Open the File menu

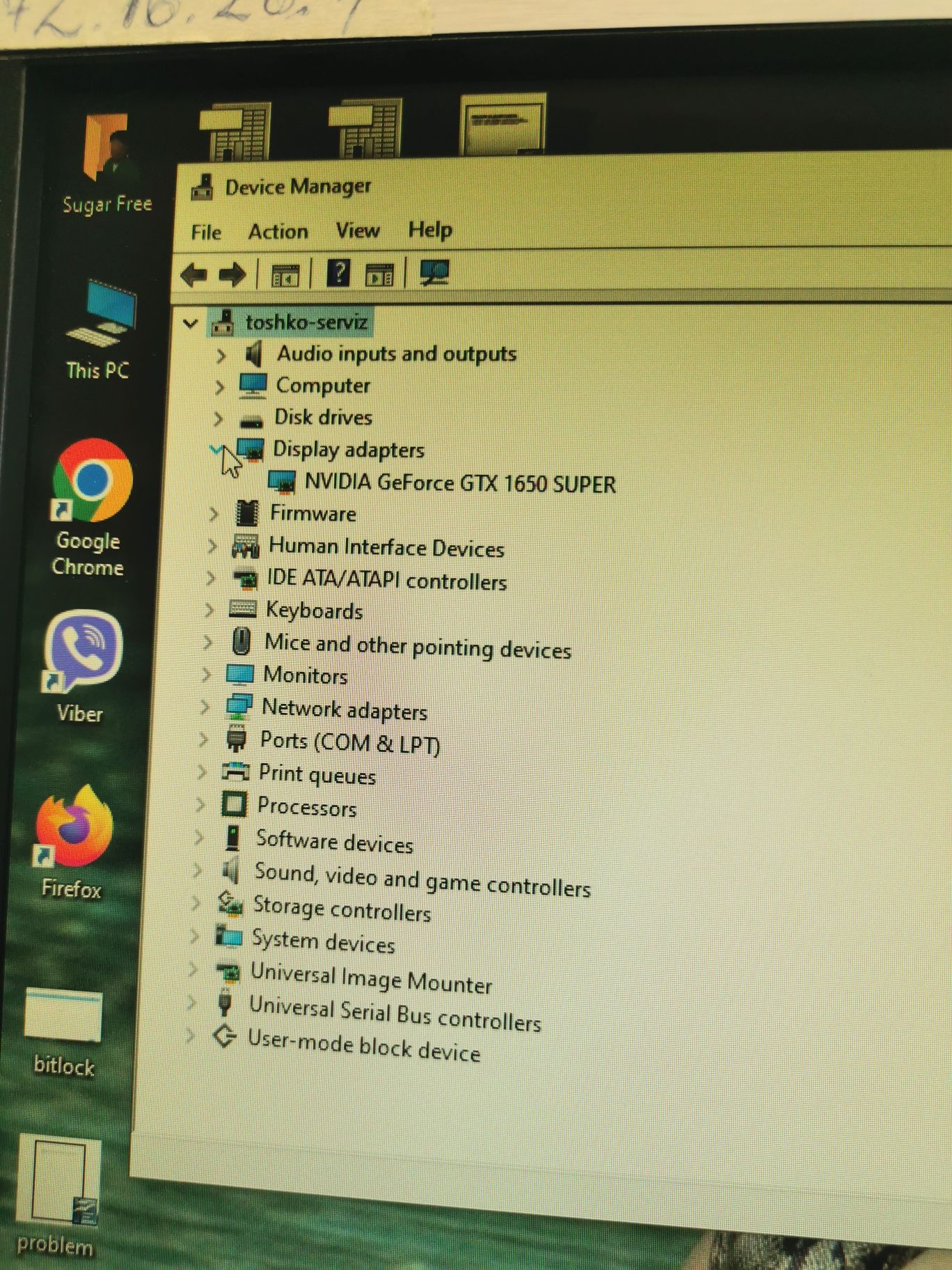(x=206, y=232)
